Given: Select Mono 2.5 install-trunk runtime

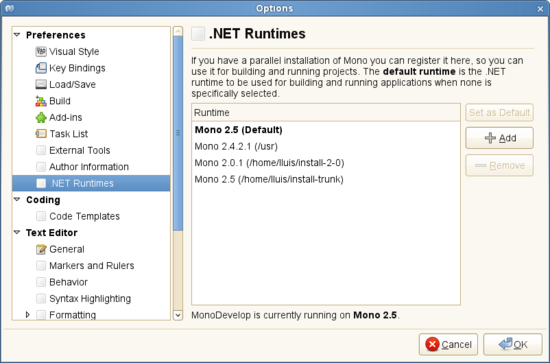Looking at the screenshot, I should tap(326, 180).
